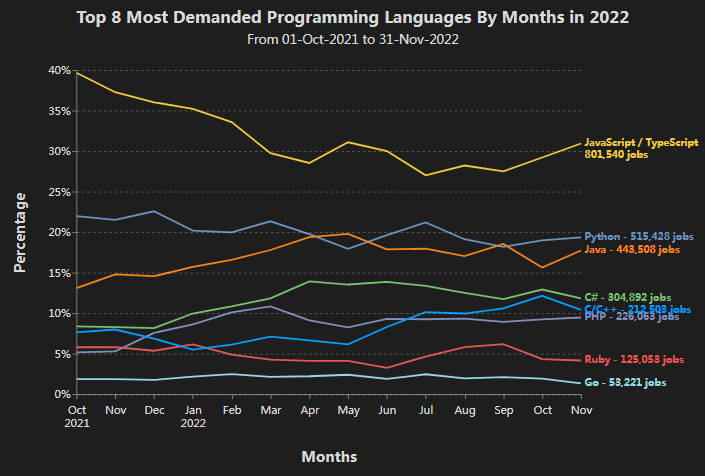Click the Ruby 125,053 jobs label
The width and height of the screenshot is (705, 476).
(634, 359)
